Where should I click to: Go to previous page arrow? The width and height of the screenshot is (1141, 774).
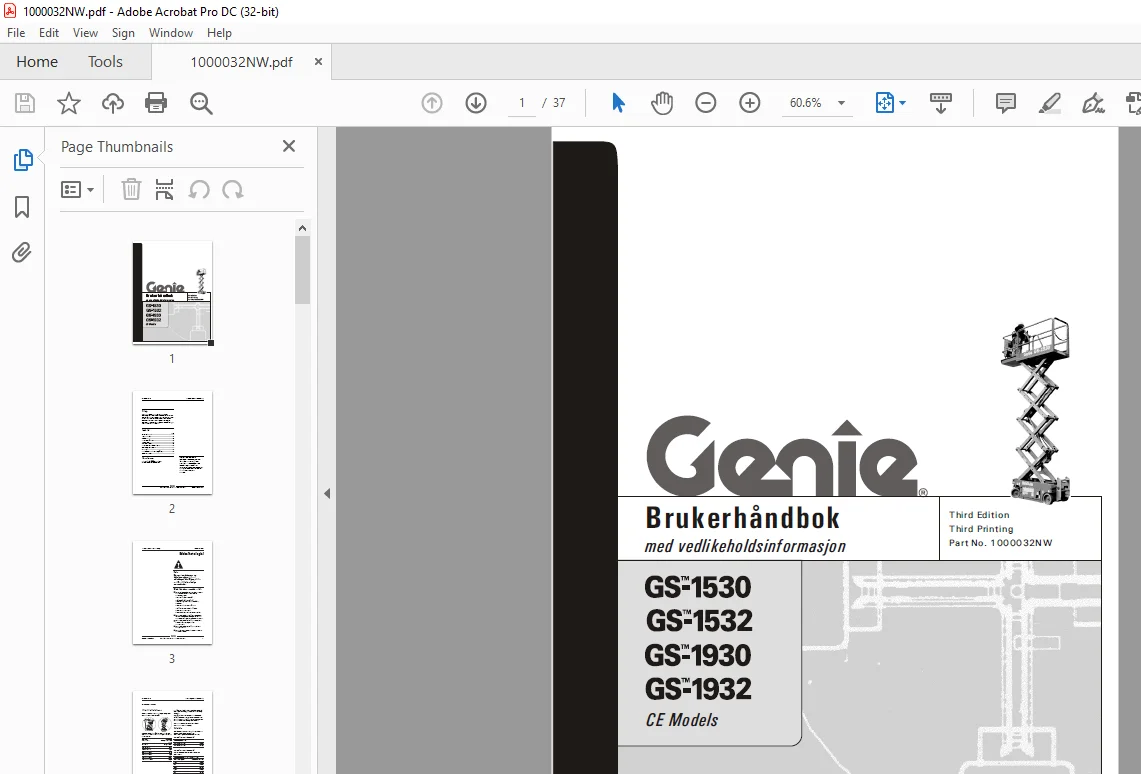[x=432, y=103]
